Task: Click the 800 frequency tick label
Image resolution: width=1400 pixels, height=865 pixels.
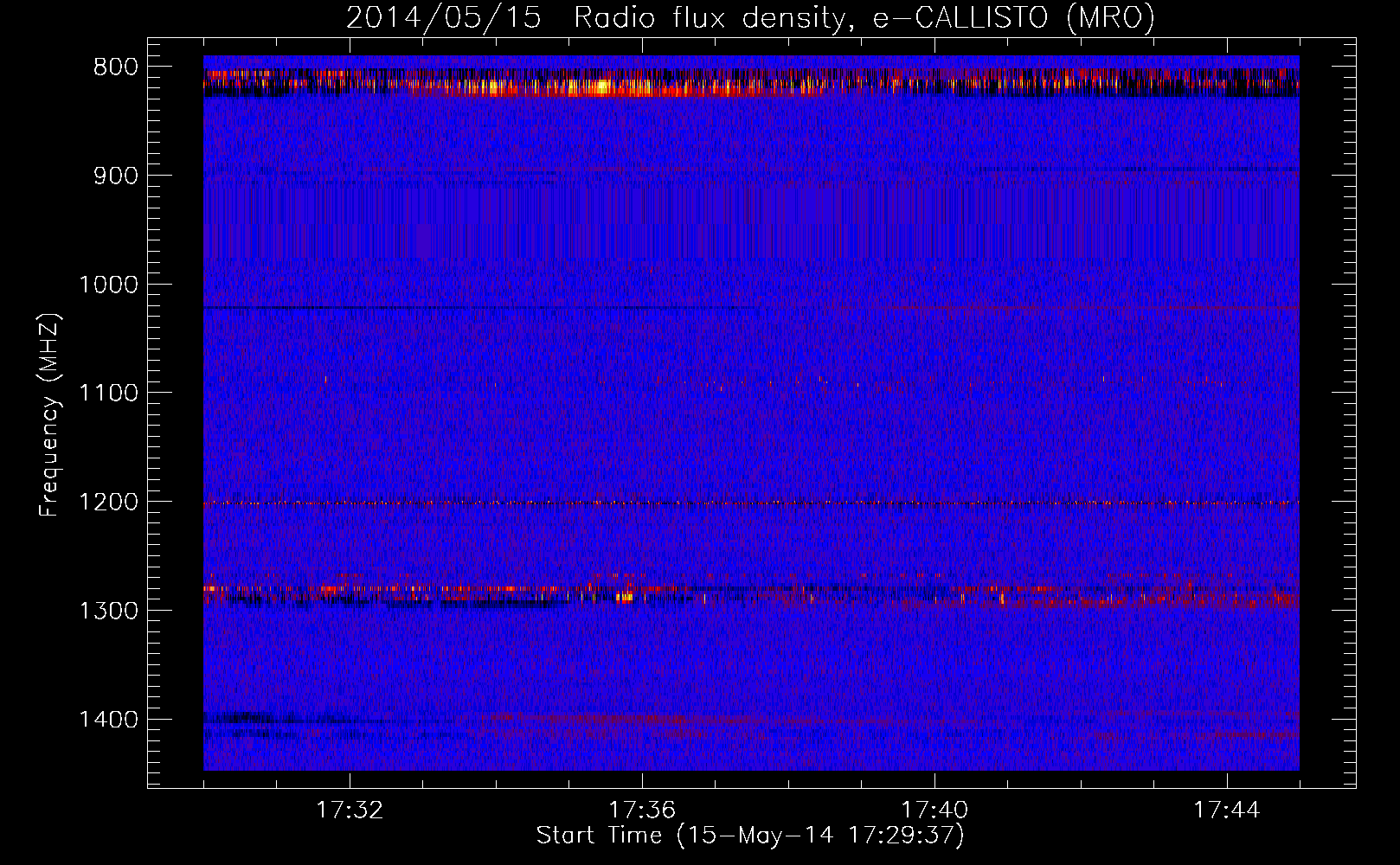Action: click(x=116, y=67)
